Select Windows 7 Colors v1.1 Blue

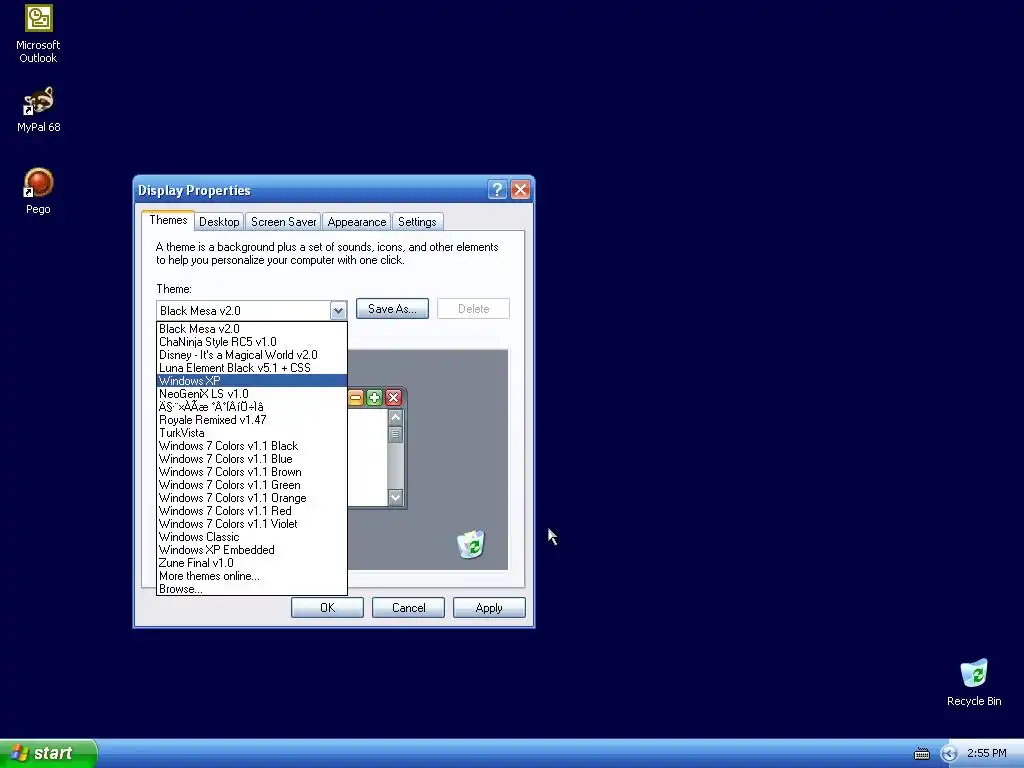[x=251, y=459]
